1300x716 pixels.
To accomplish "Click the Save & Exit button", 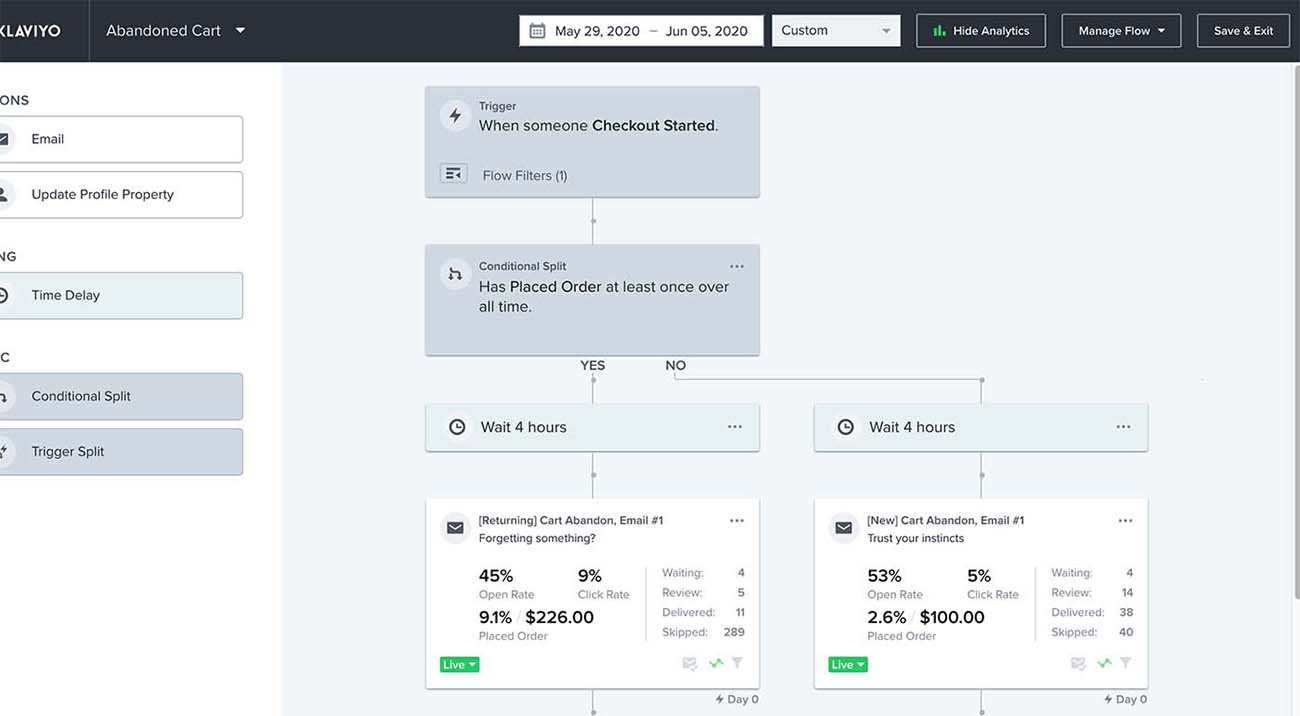I will (x=1243, y=30).
